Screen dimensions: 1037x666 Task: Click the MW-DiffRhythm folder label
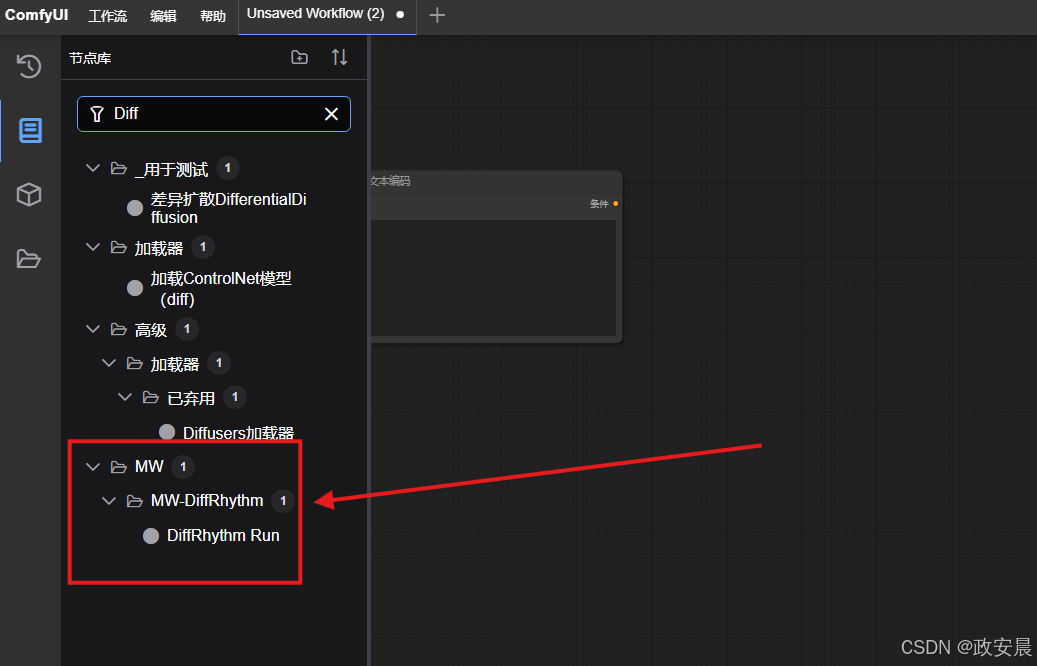click(207, 501)
